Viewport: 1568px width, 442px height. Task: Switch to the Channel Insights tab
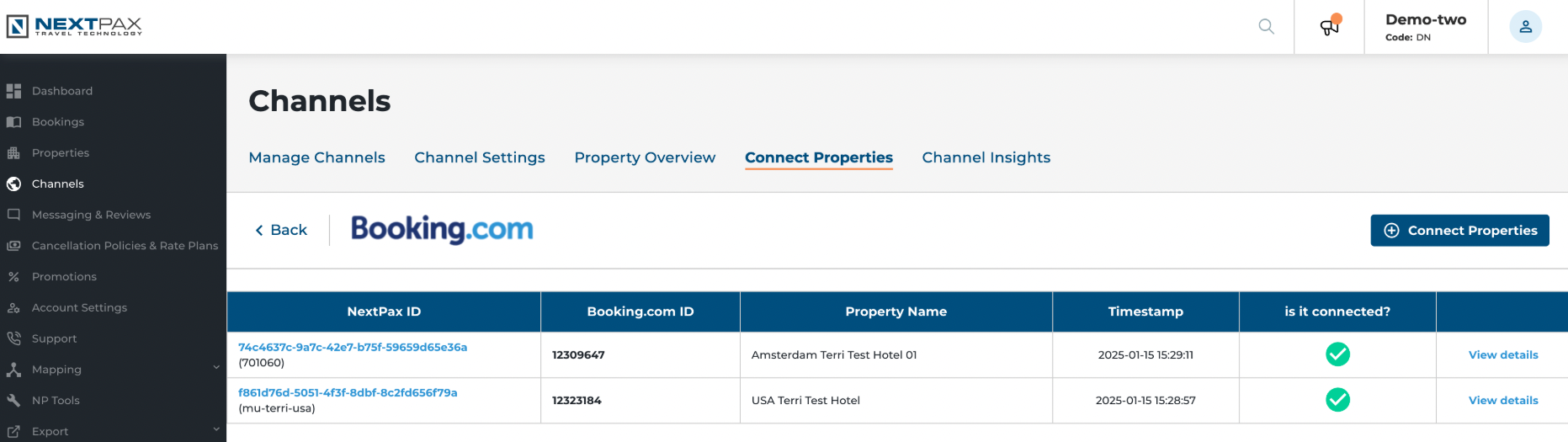986,157
